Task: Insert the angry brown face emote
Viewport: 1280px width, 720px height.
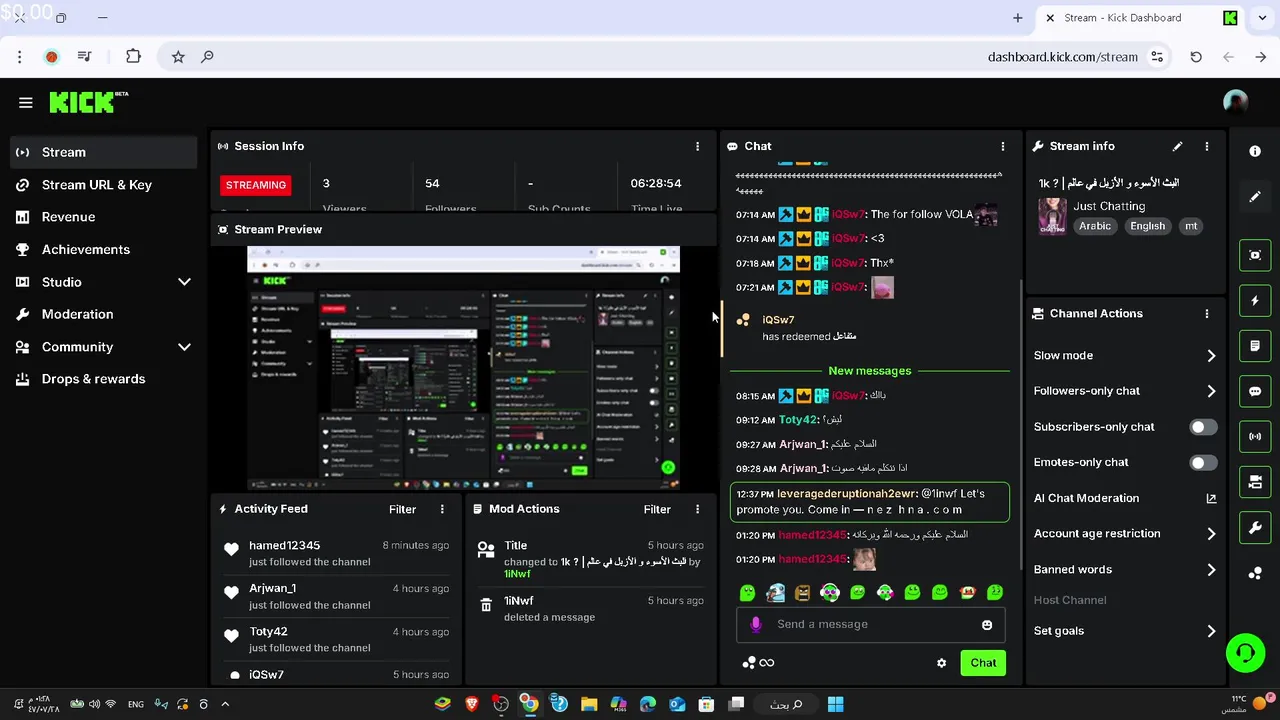Action: 802,593
